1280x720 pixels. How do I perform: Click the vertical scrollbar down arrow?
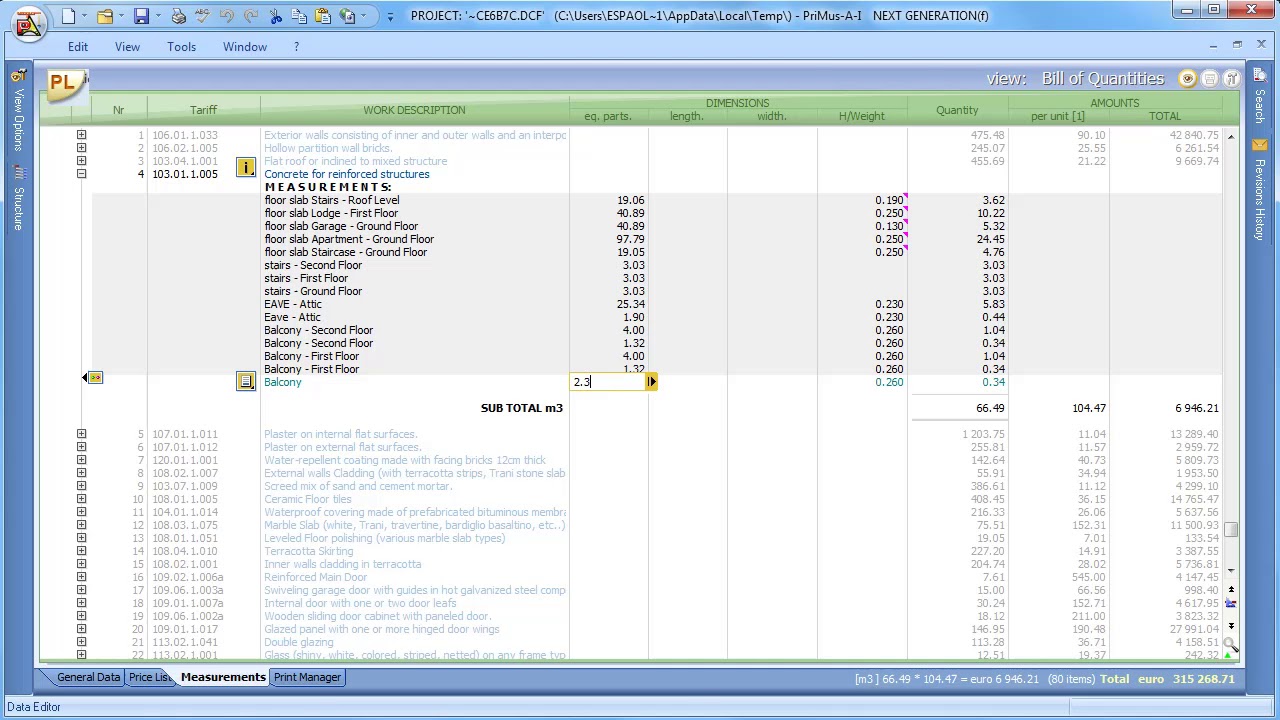tap(1231, 570)
